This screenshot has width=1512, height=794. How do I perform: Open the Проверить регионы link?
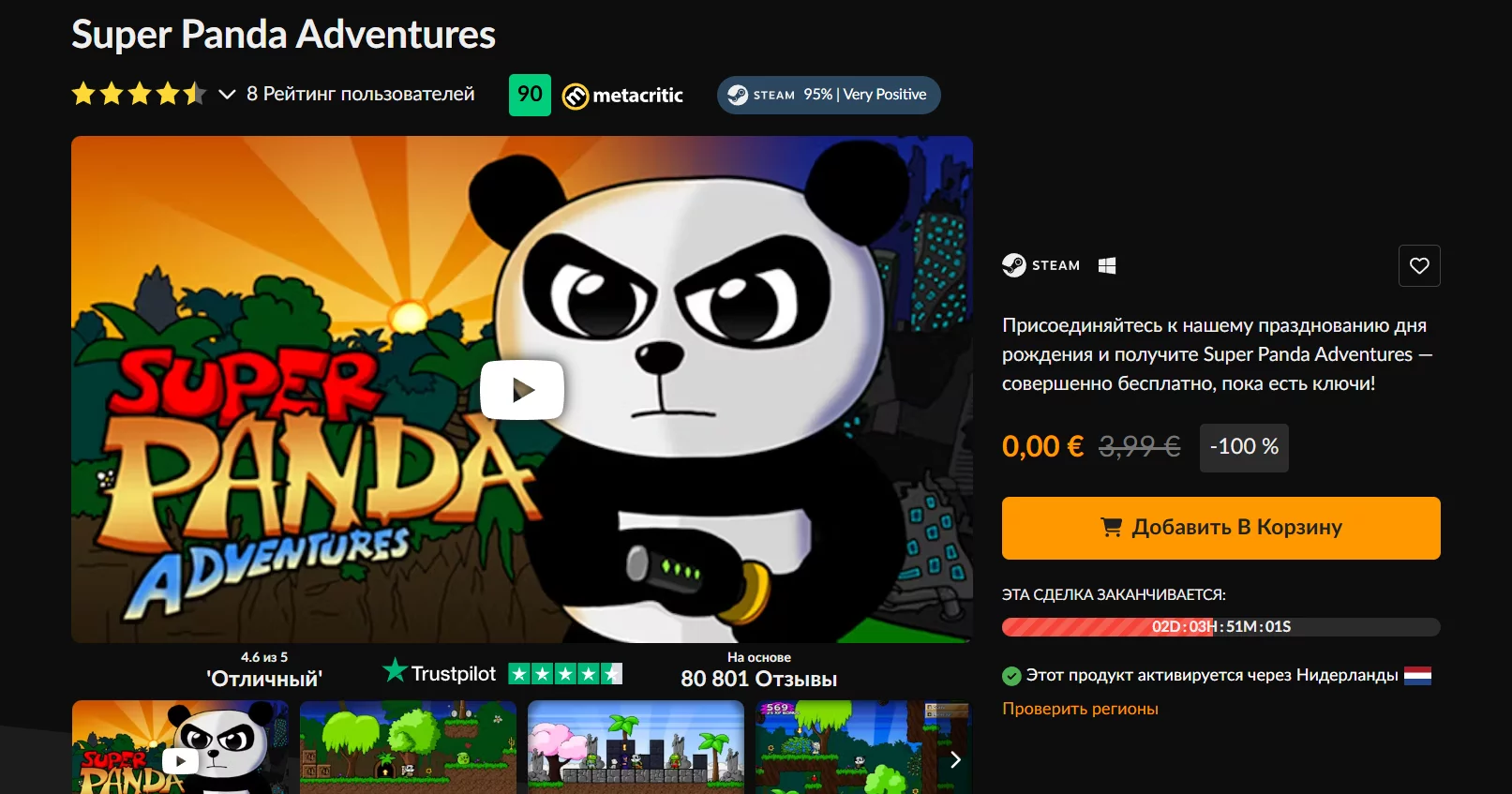(x=1080, y=709)
